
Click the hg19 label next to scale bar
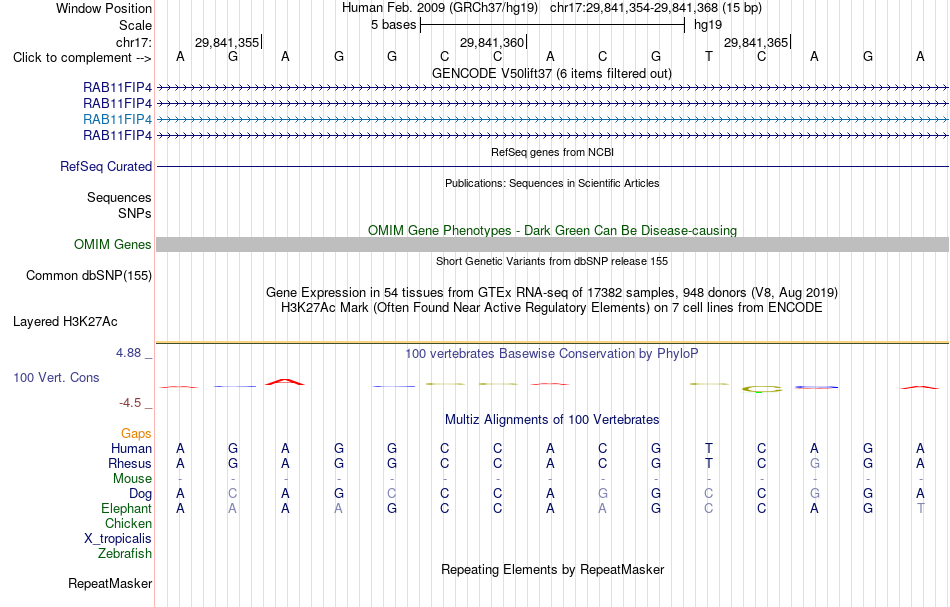click(708, 25)
